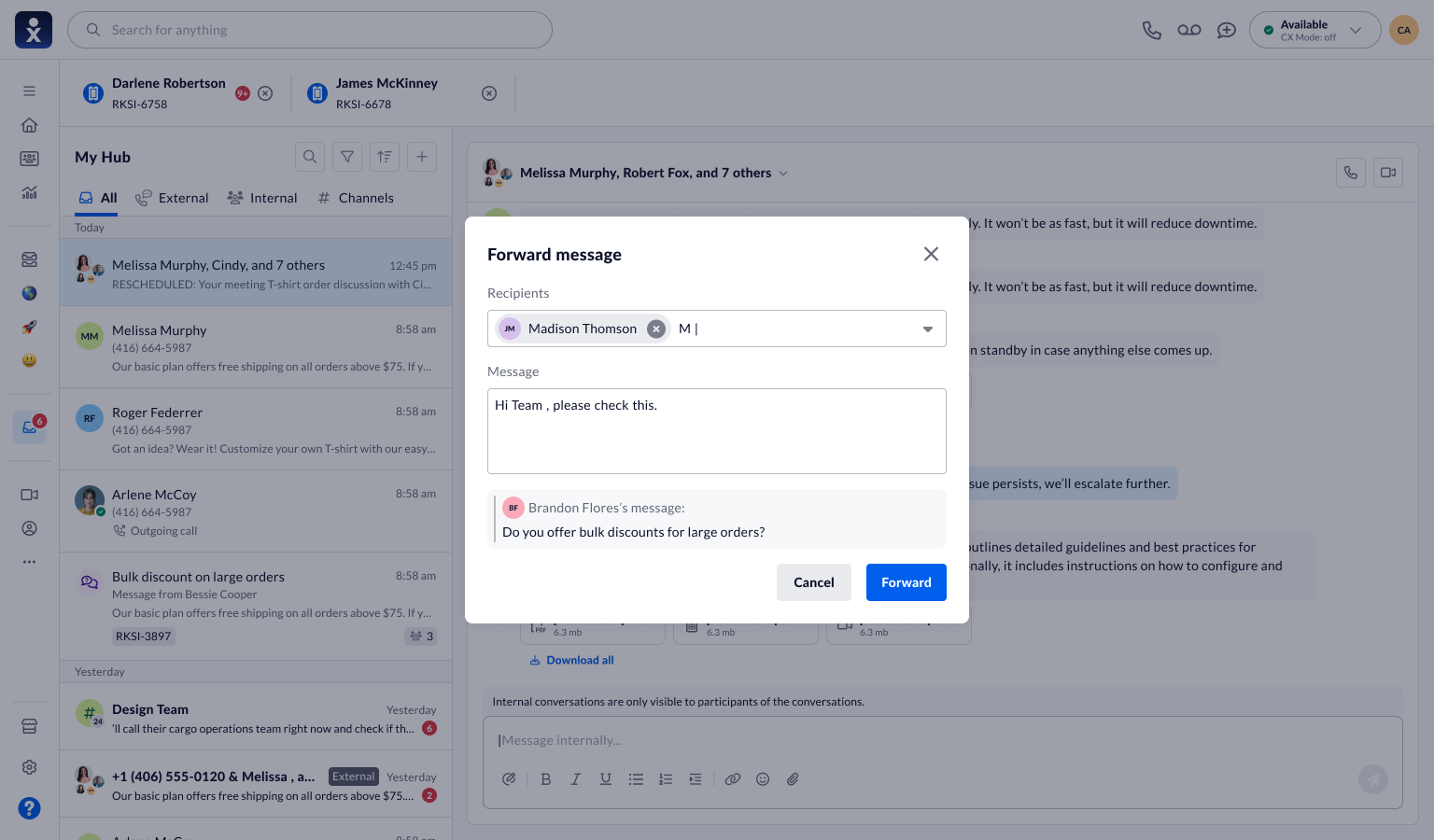Insert a link in message composer
1434x840 pixels.
tap(733, 779)
